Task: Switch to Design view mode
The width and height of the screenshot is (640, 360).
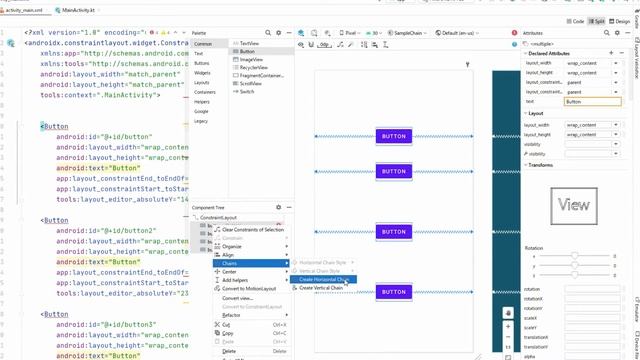Action: 620,21
